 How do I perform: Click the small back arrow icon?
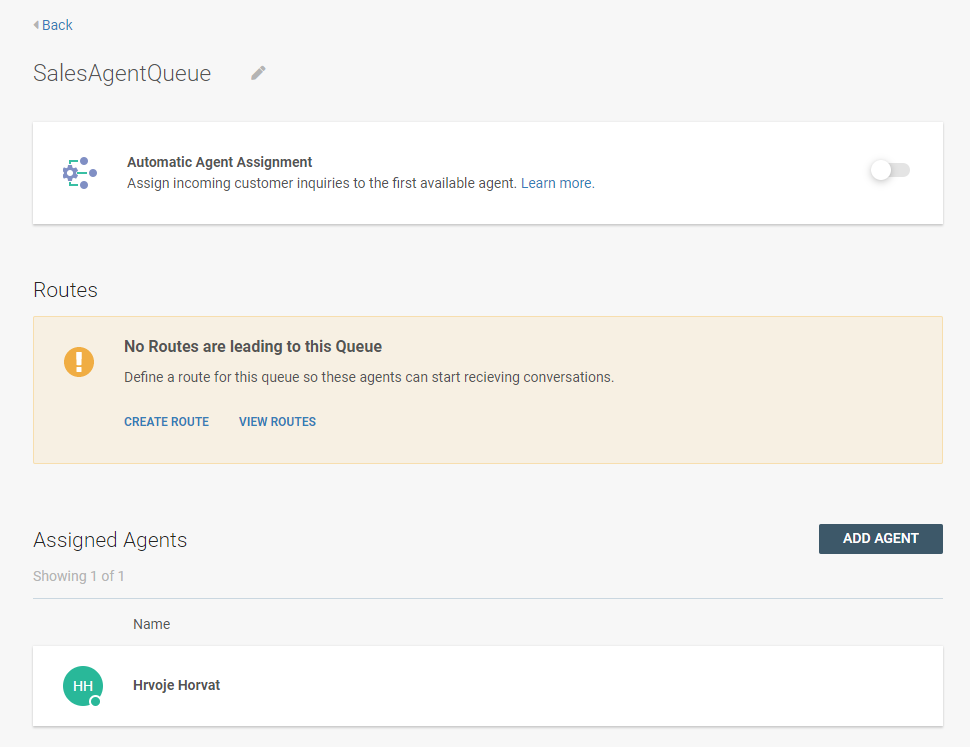click(36, 25)
